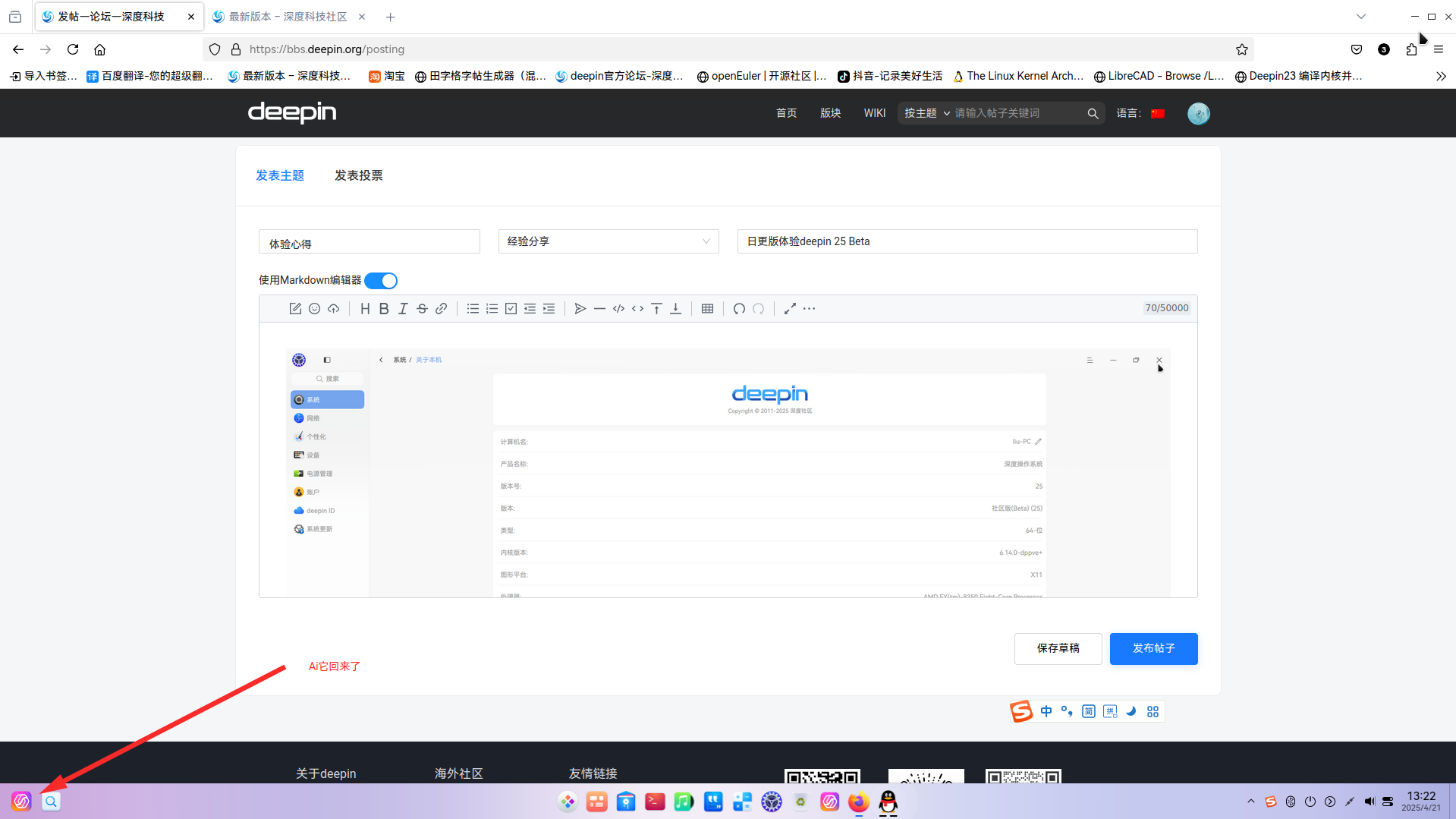This screenshot has height=819, width=1456.
Task: Insert an emoji from editor toolbar
Action: 314,309
